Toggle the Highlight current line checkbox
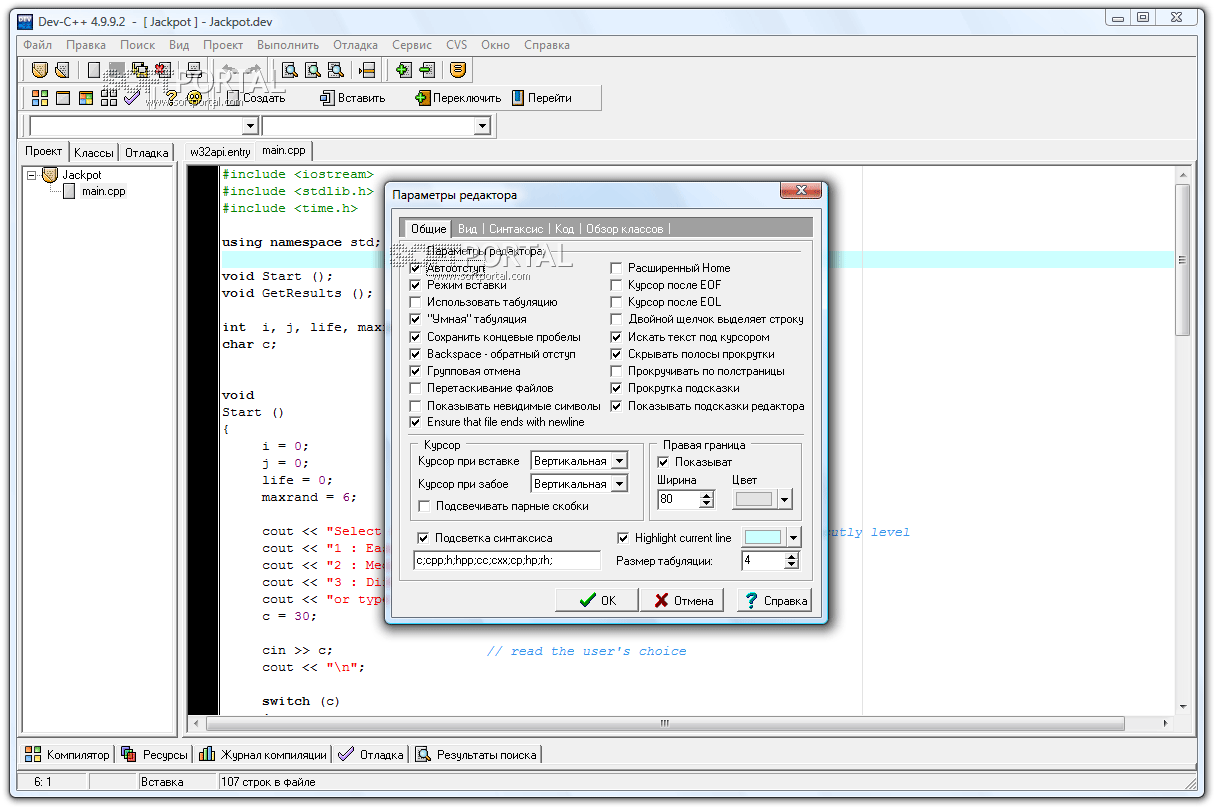Screen dimensions: 1218x812 (624, 538)
